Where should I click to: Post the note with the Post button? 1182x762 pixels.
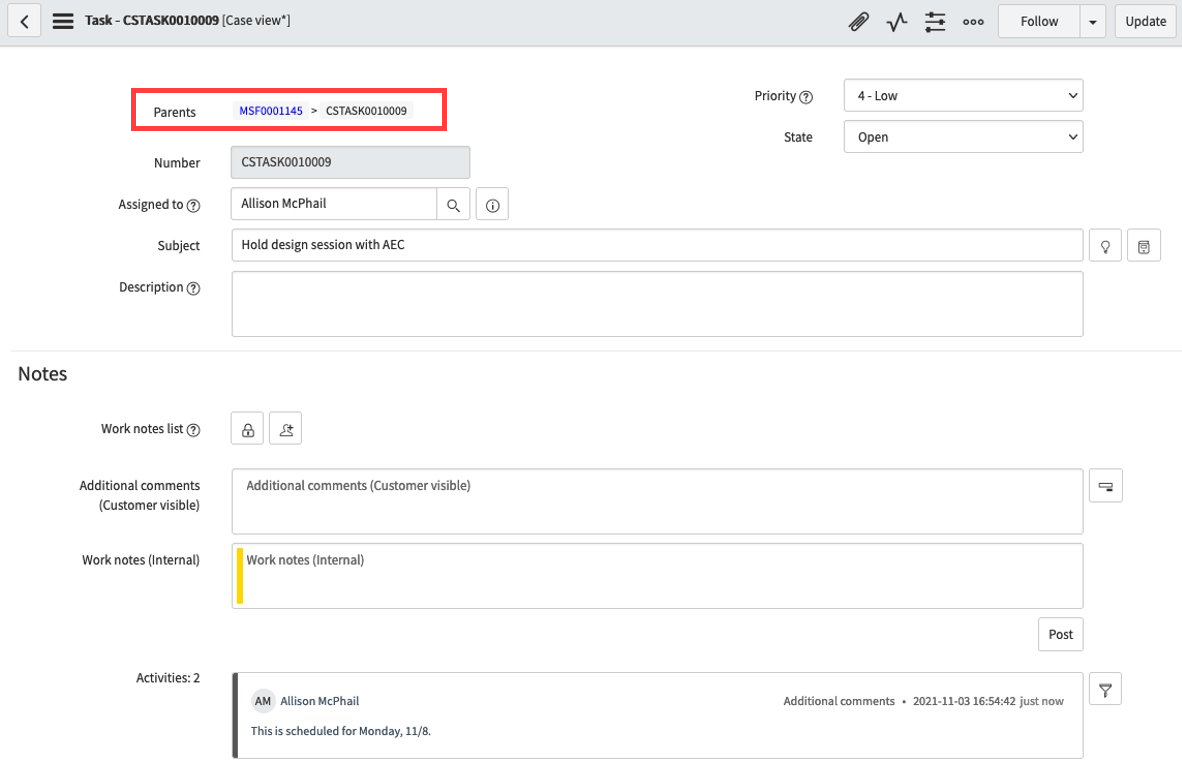(x=1060, y=635)
